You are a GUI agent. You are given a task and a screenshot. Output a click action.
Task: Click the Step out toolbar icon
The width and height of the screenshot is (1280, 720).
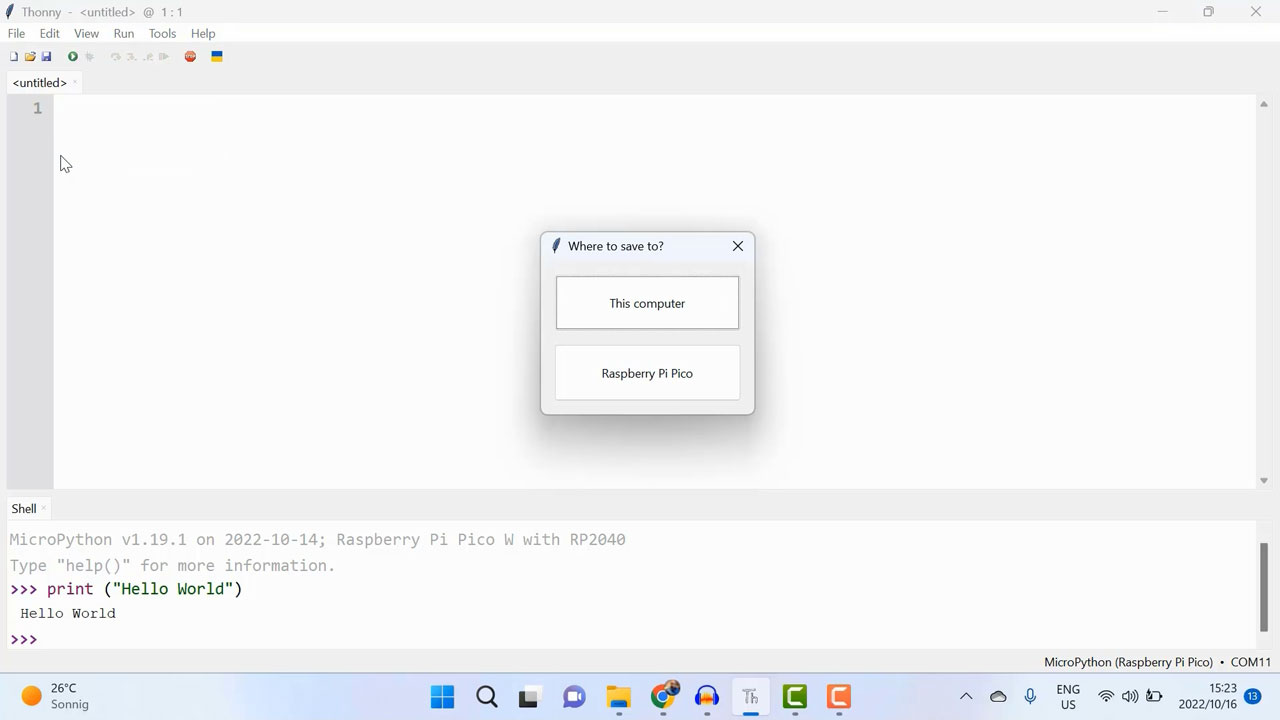coord(148,57)
